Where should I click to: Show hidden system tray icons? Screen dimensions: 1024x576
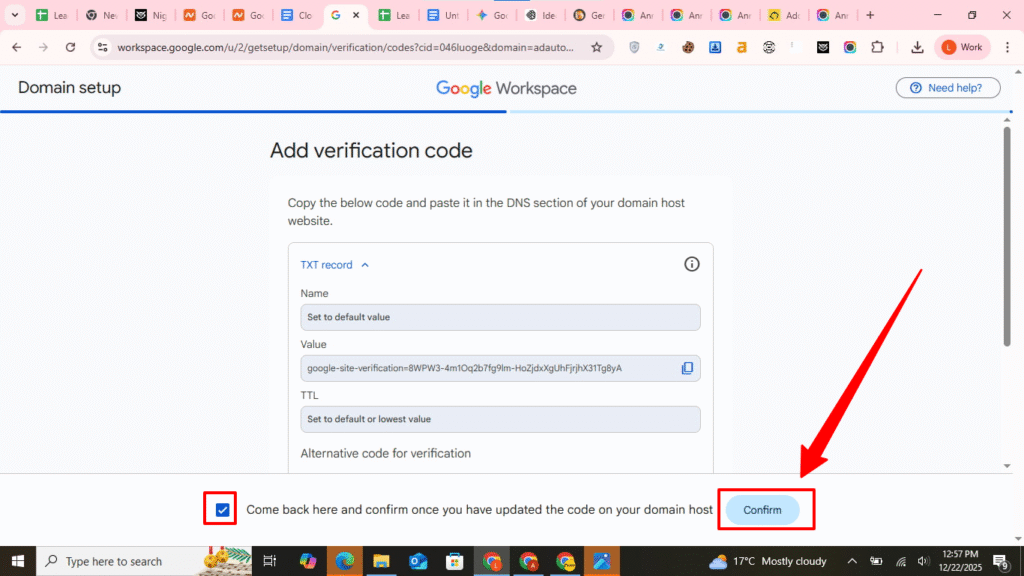852,561
